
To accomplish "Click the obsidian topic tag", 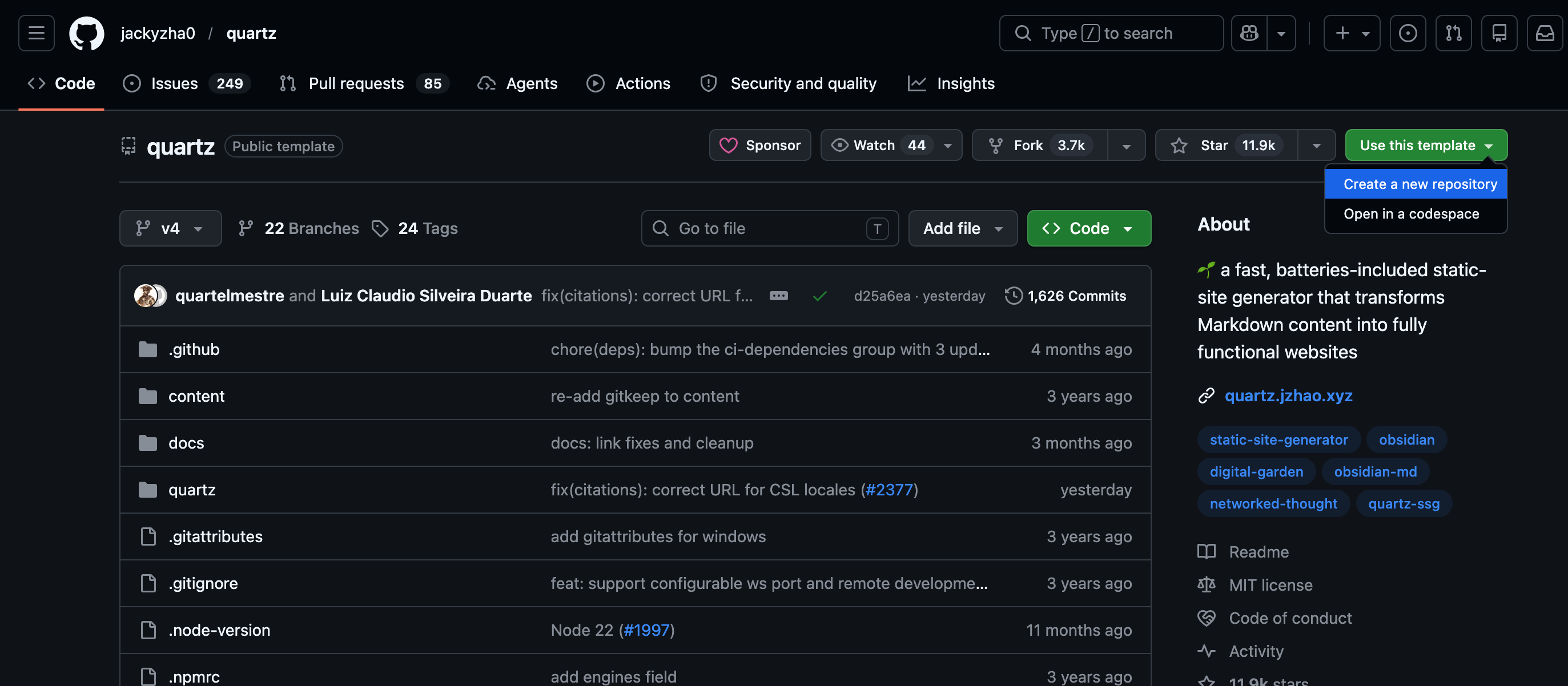I will pos(1406,439).
